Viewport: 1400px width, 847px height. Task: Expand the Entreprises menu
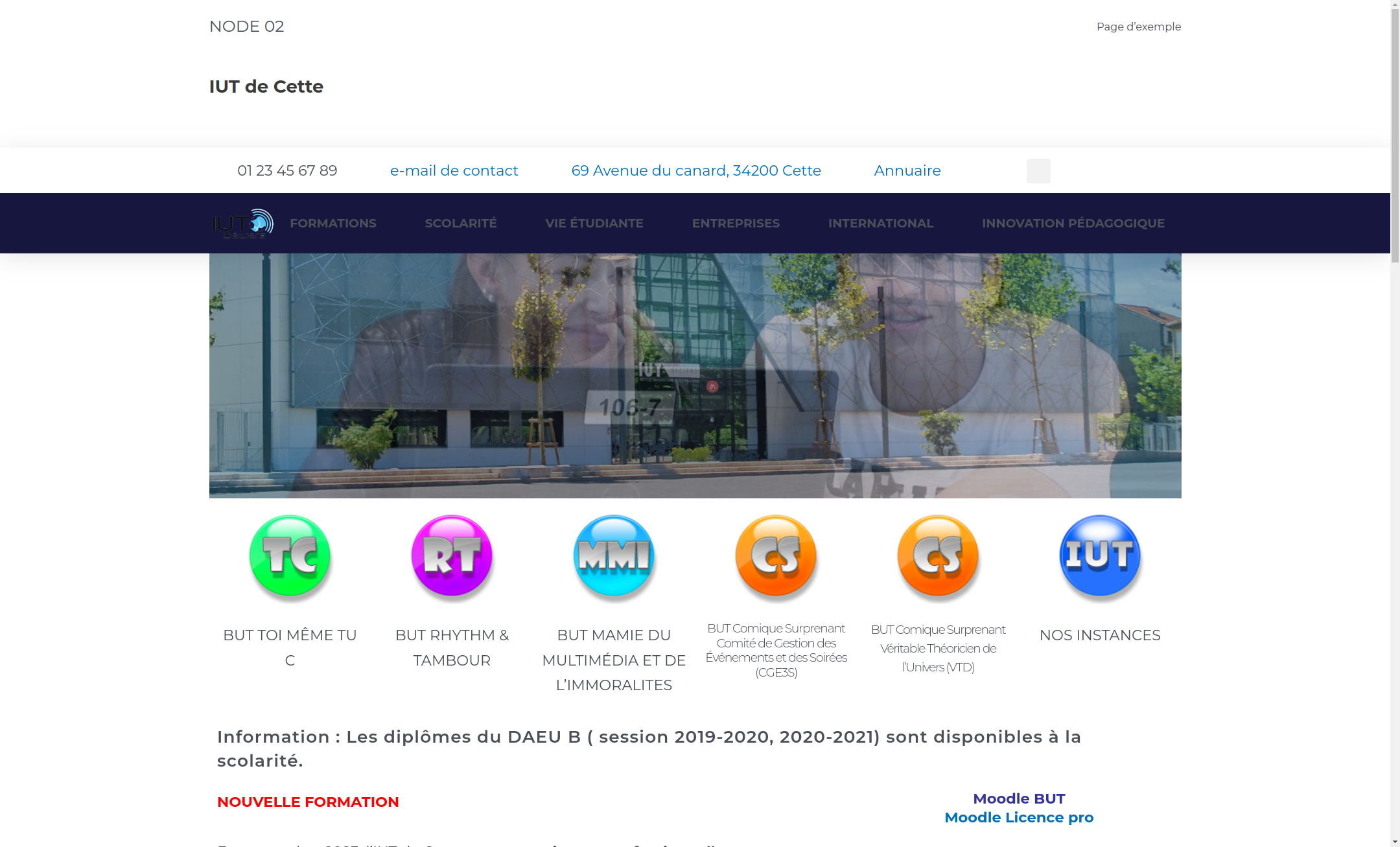point(736,224)
